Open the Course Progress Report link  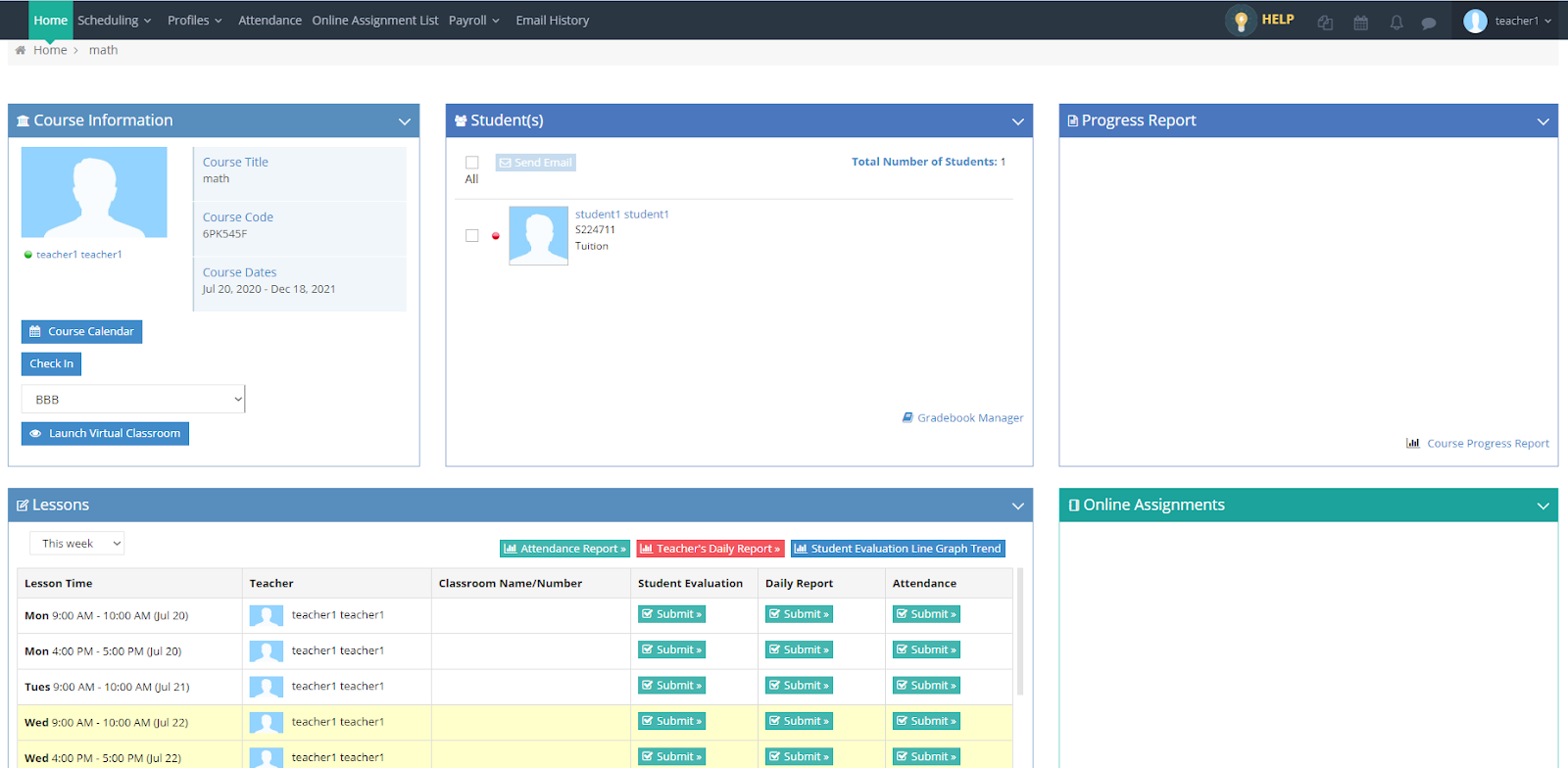click(1478, 444)
